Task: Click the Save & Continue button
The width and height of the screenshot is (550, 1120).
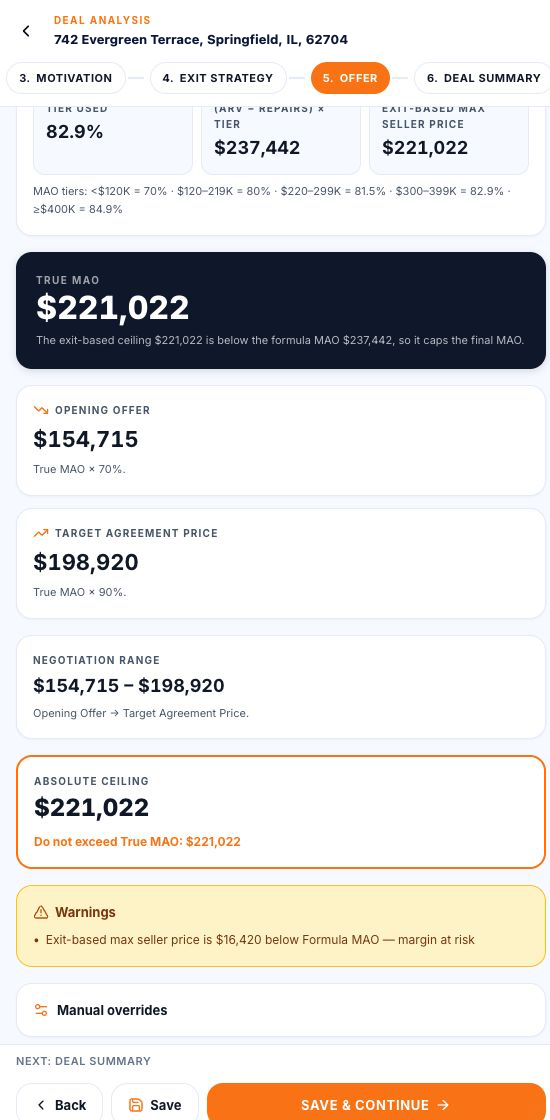Action: point(376,1105)
